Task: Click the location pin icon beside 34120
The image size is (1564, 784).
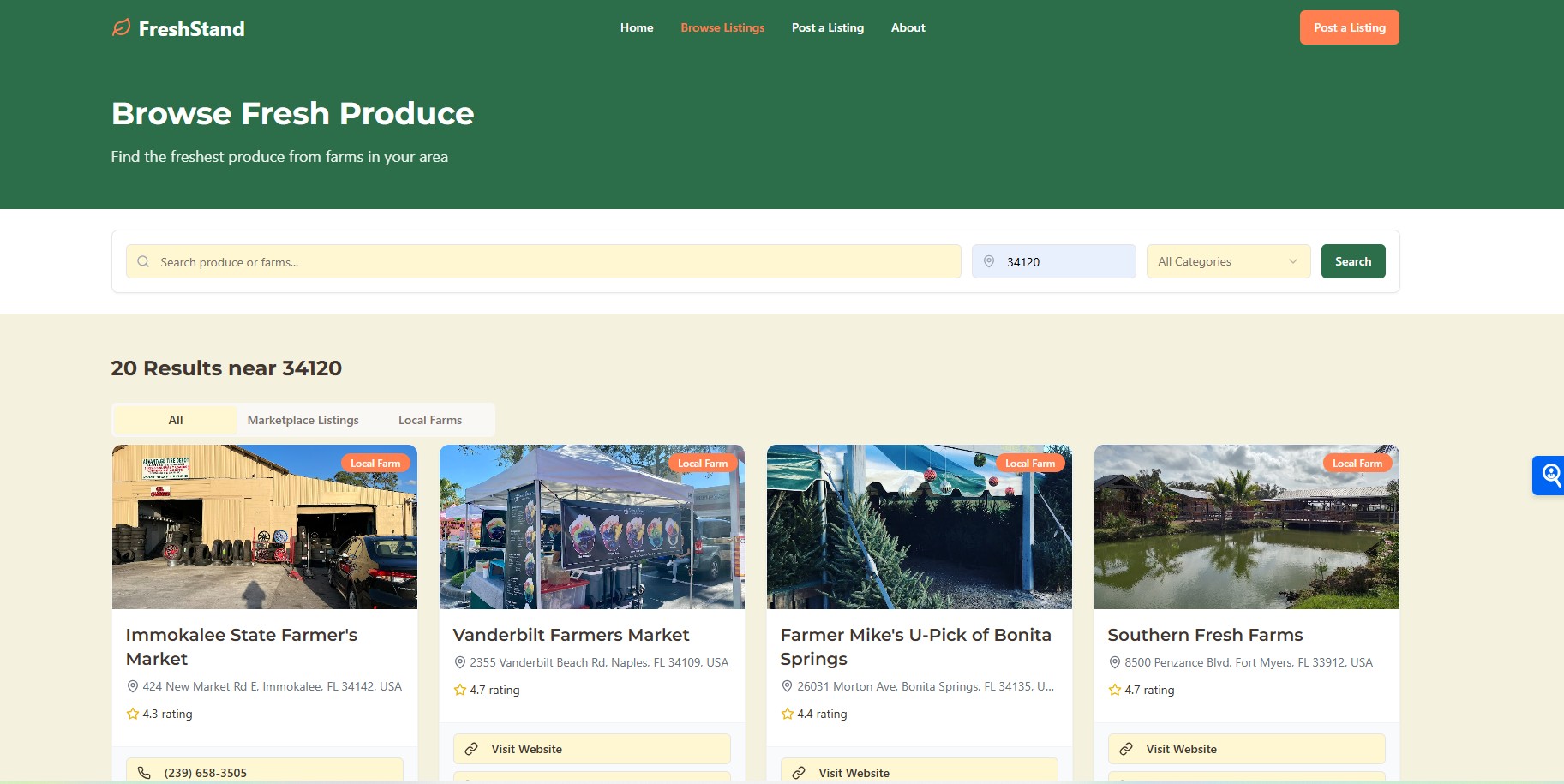Action: click(x=989, y=261)
